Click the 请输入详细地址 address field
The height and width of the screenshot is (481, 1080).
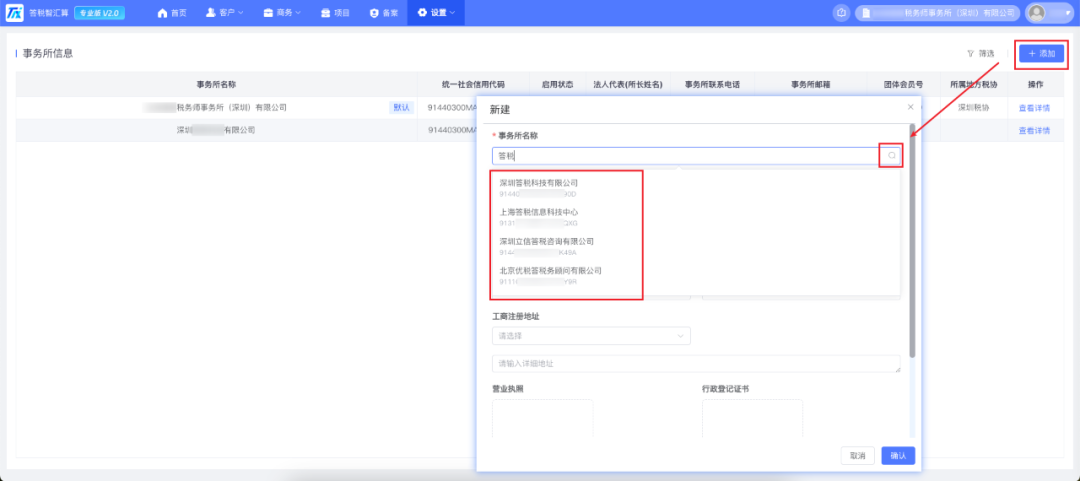tap(696, 364)
